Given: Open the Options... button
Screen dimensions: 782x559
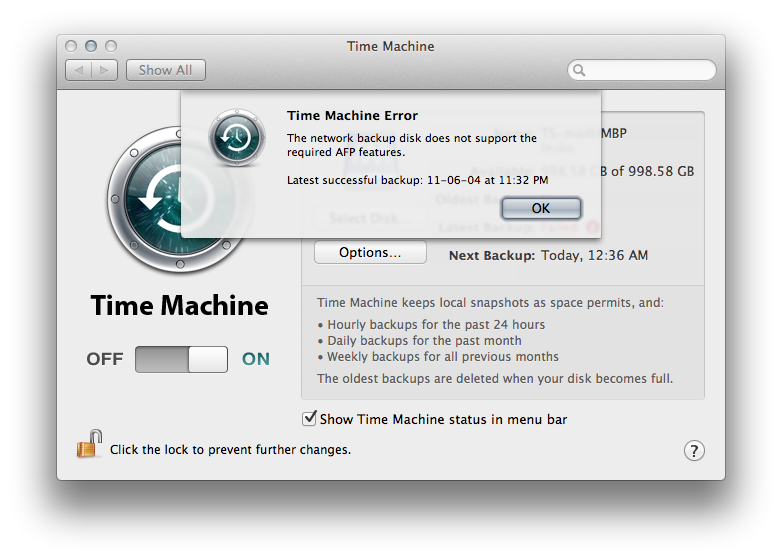Looking at the screenshot, I should [370, 252].
